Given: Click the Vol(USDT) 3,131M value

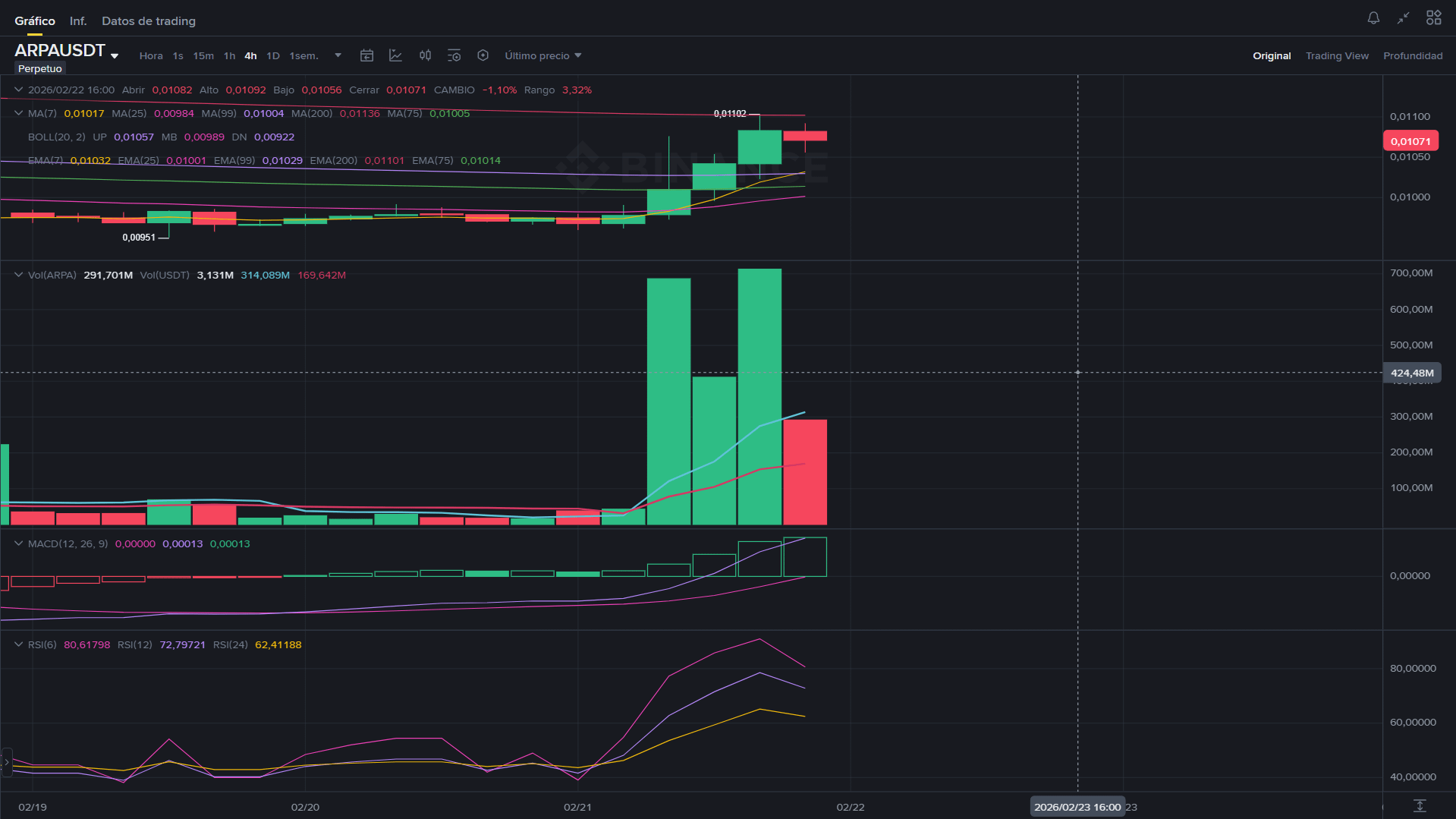Looking at the screenshot, I should click(215, 275).
